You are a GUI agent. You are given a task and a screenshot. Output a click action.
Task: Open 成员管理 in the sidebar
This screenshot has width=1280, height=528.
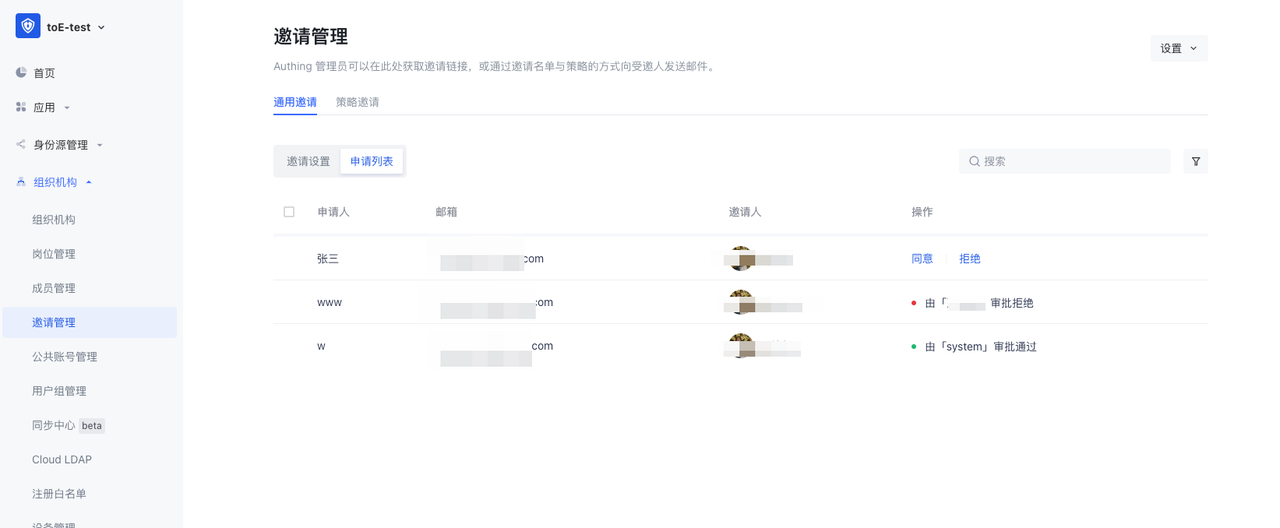point(54,288)
